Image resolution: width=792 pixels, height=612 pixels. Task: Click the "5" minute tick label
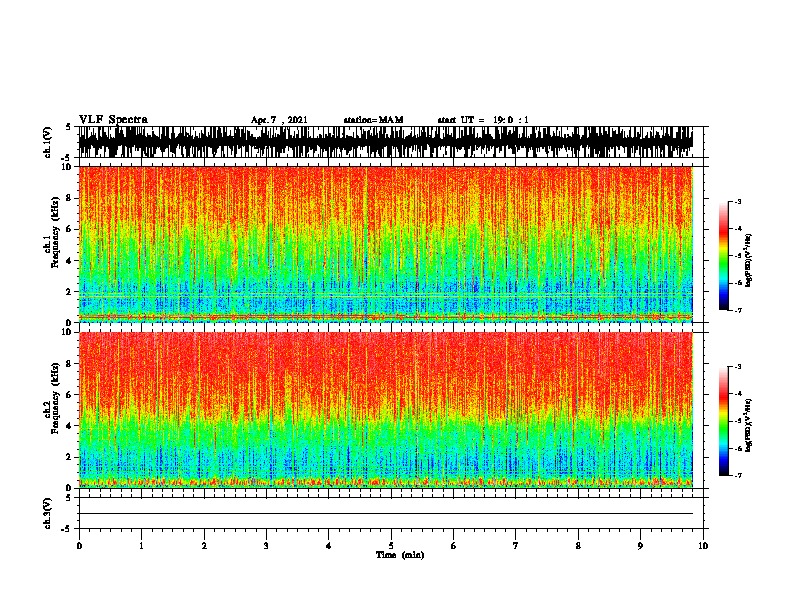[x=391, y=546]
